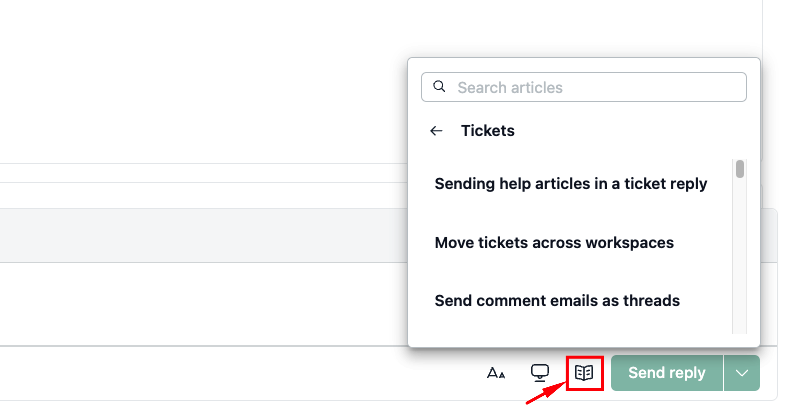Click blank popup area below 'Send comment emails' item
785x414 pixels.
point(571,326)
